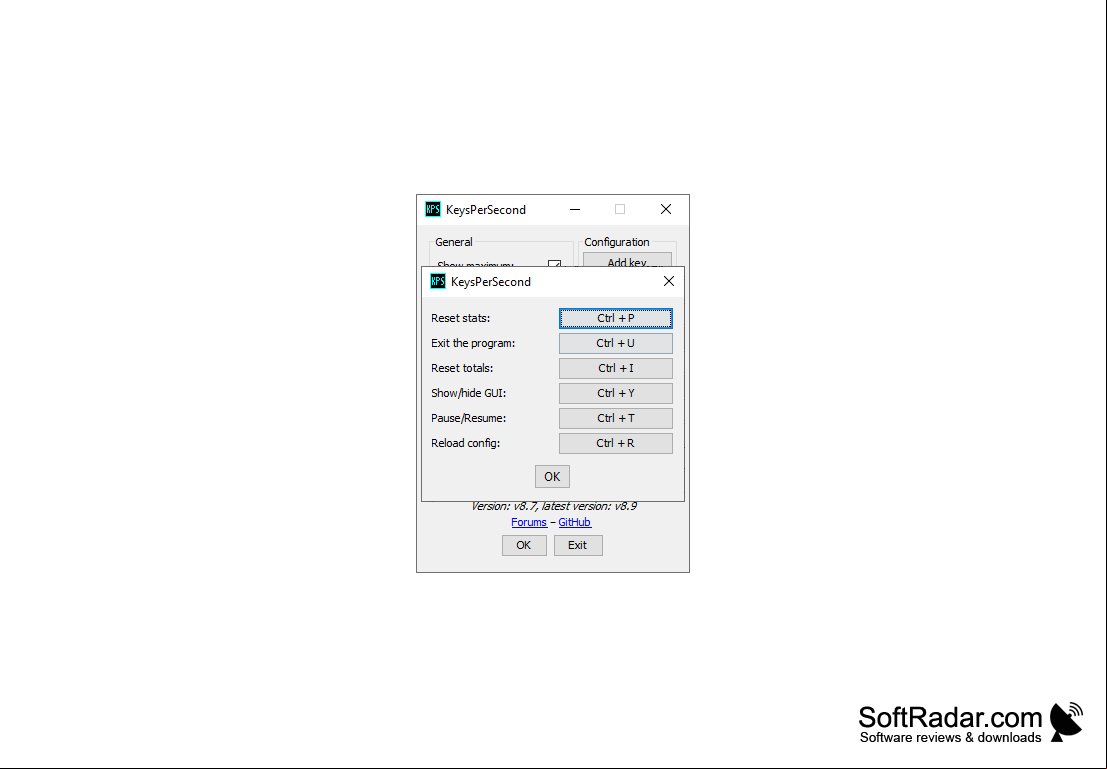Minimize the main KeysPerSecond window
The height and width of the screenshot is (769, 1107).
click(575, 209)
